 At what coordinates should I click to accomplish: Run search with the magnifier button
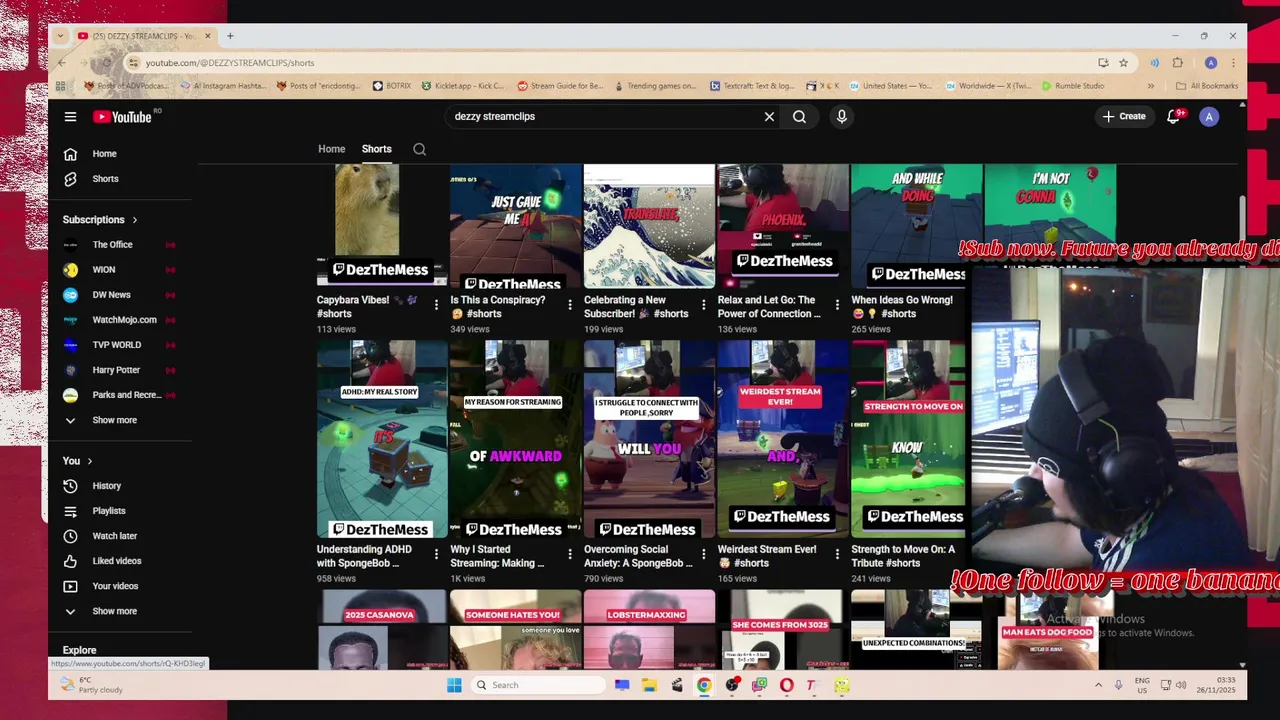pos(799,117)
